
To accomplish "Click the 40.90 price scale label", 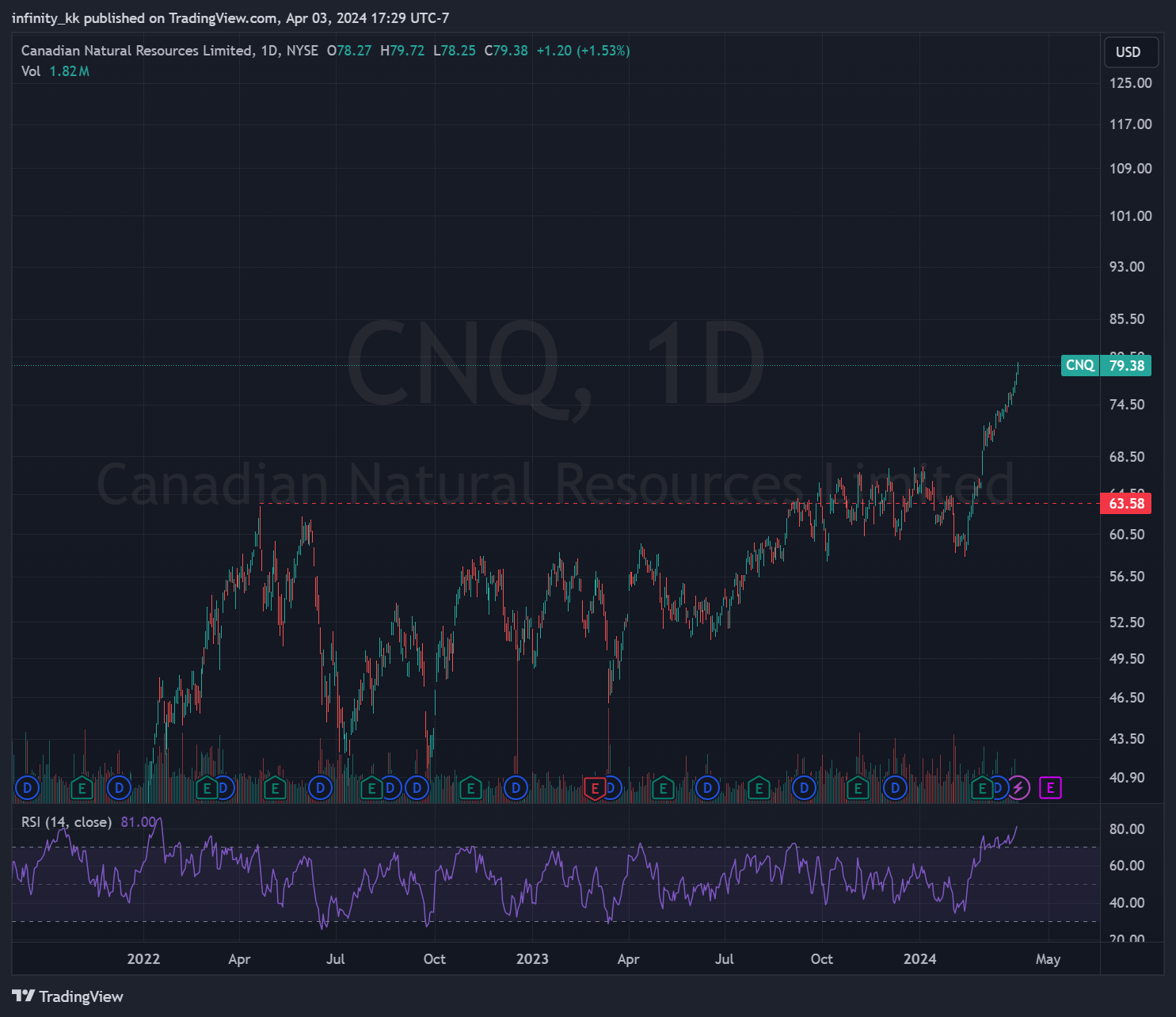I will [1127, 778].
